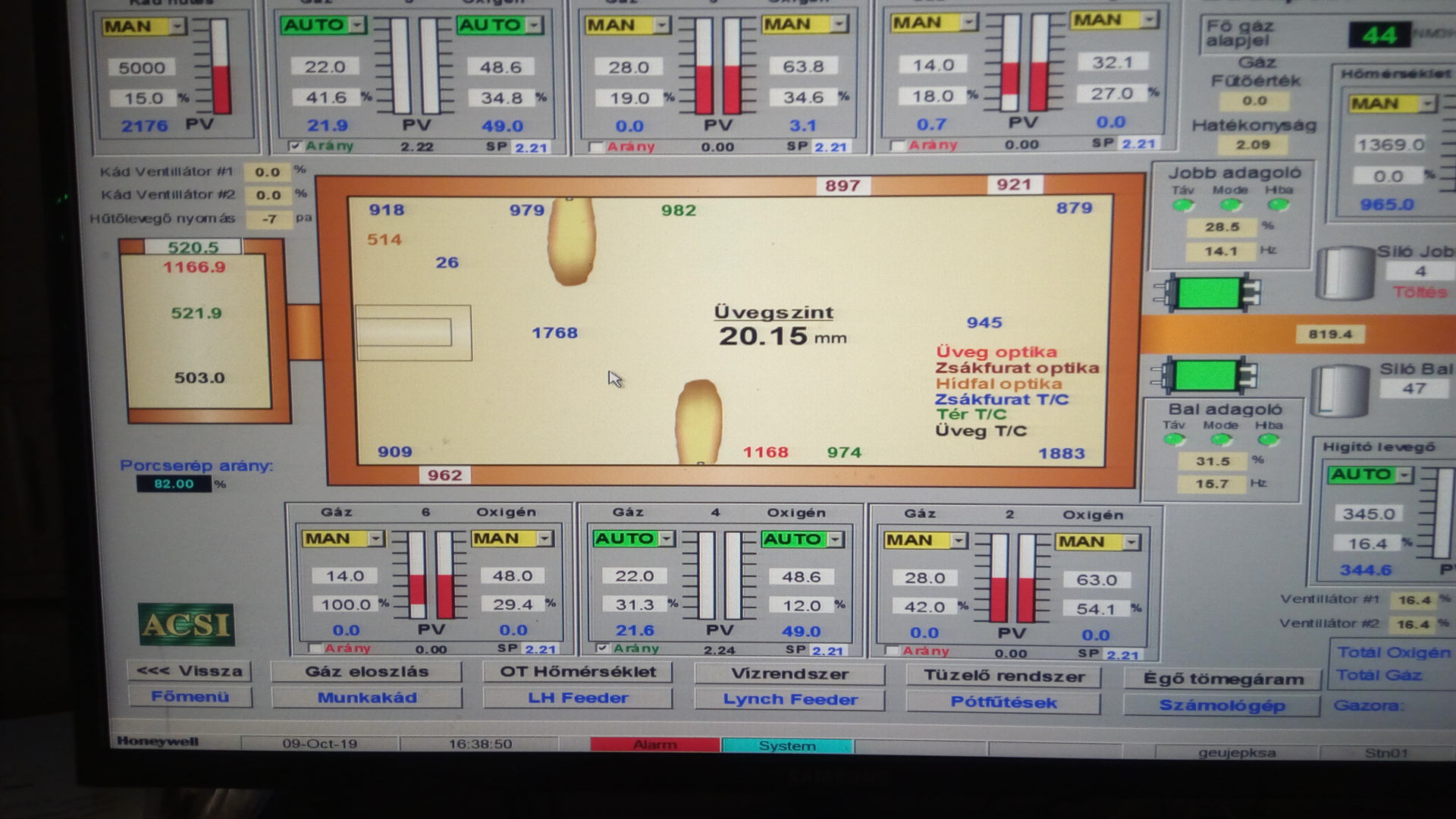Open burner 4 Gáz AUTO mode dropdown

tap(667, 538)
